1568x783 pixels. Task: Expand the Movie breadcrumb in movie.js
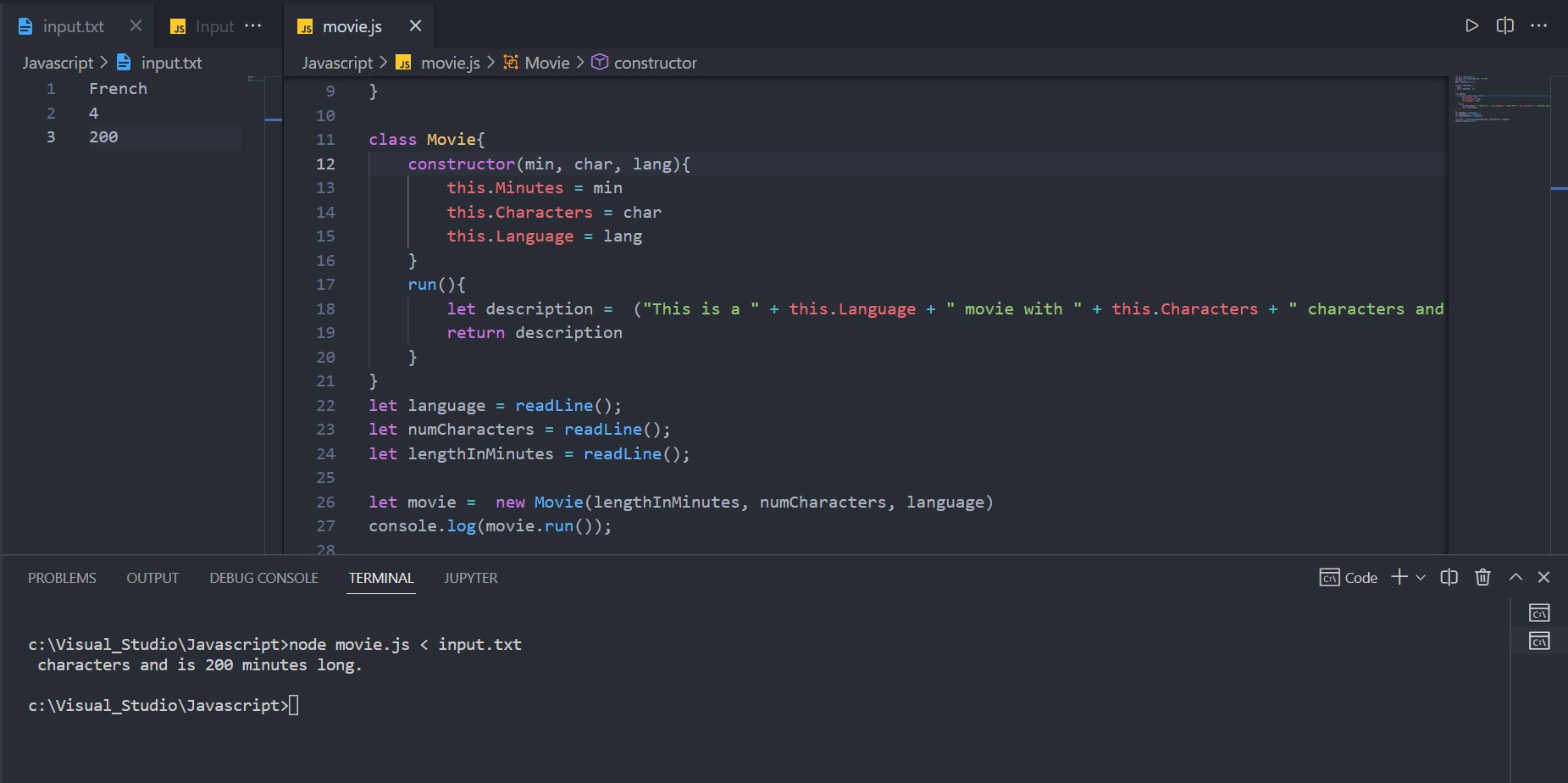546,62
